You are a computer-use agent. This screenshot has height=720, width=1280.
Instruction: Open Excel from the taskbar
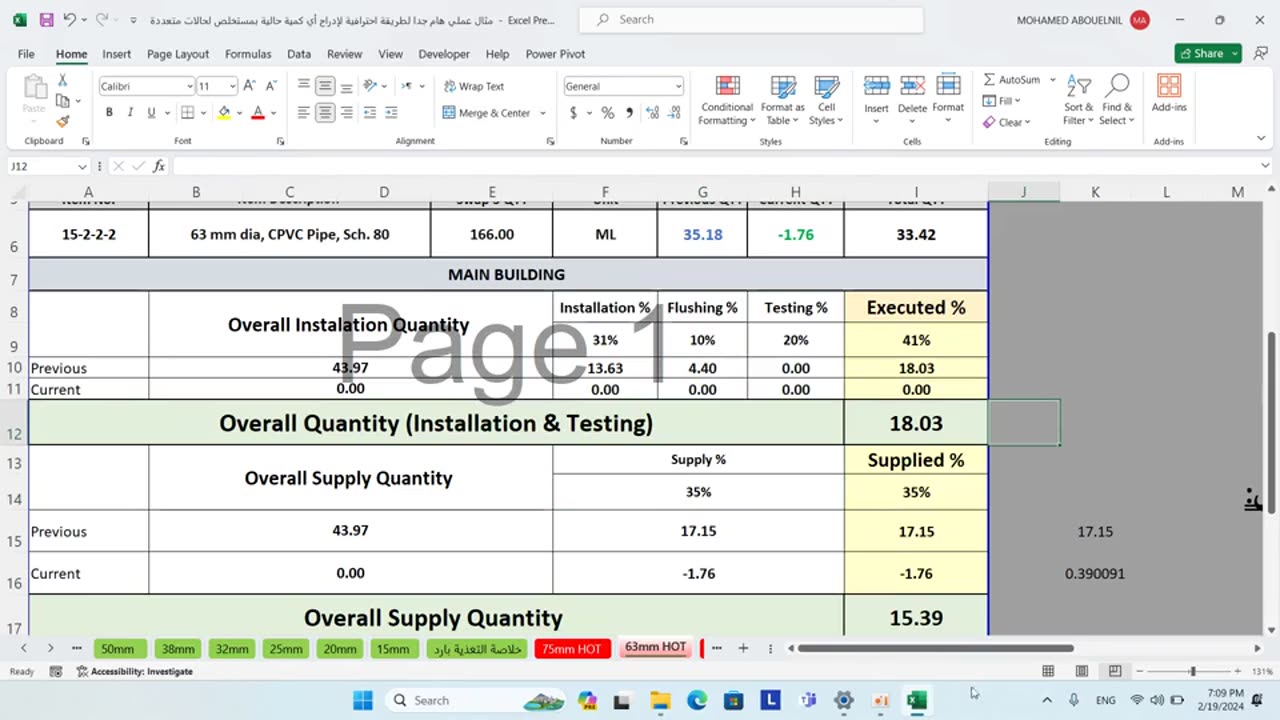(x=916, y=700)
